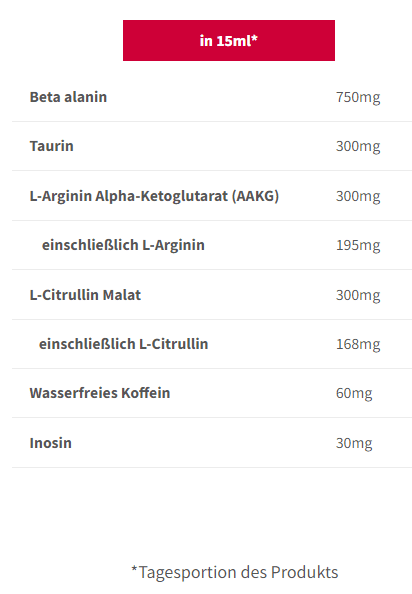Click the '*Tagesportion des Produkts' footnote
412x594 pixels.
234,572
